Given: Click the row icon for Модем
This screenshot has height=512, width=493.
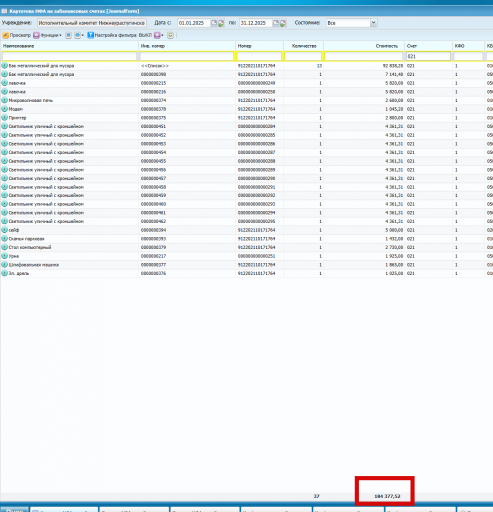Looking at the screenshot, I should [x=5, y=109].
